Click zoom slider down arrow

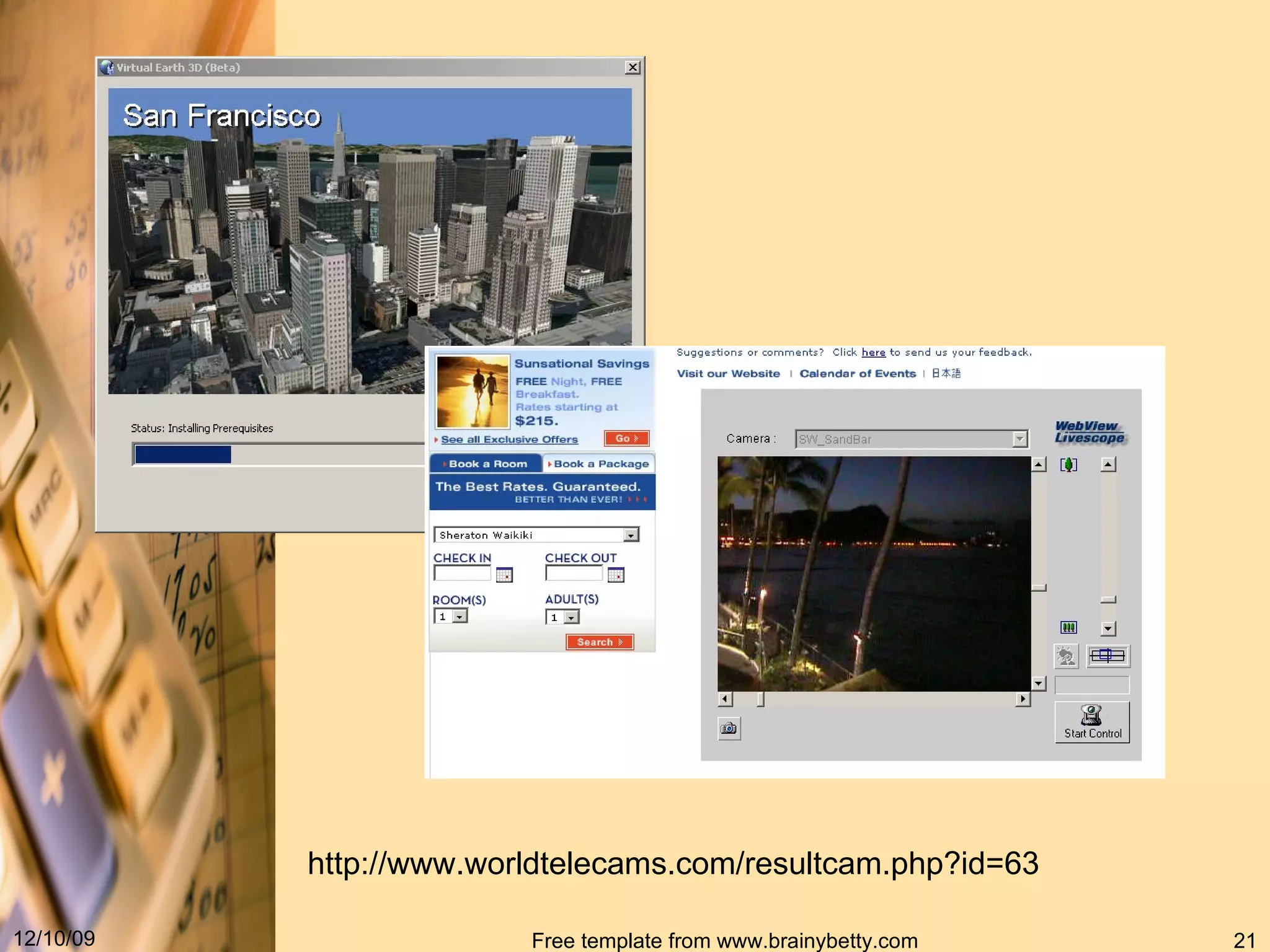pyautogui.click(x=1108, y=628)
